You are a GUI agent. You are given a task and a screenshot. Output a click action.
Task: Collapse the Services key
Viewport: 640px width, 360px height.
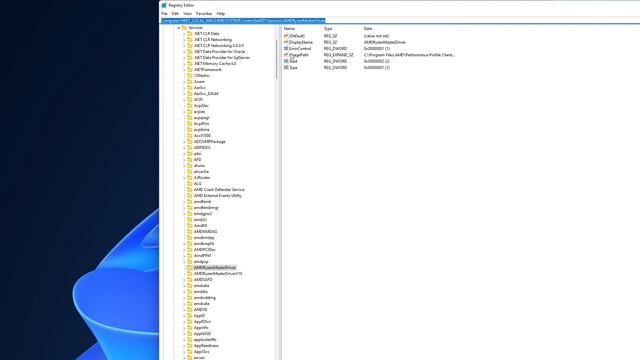click(179, 28)
